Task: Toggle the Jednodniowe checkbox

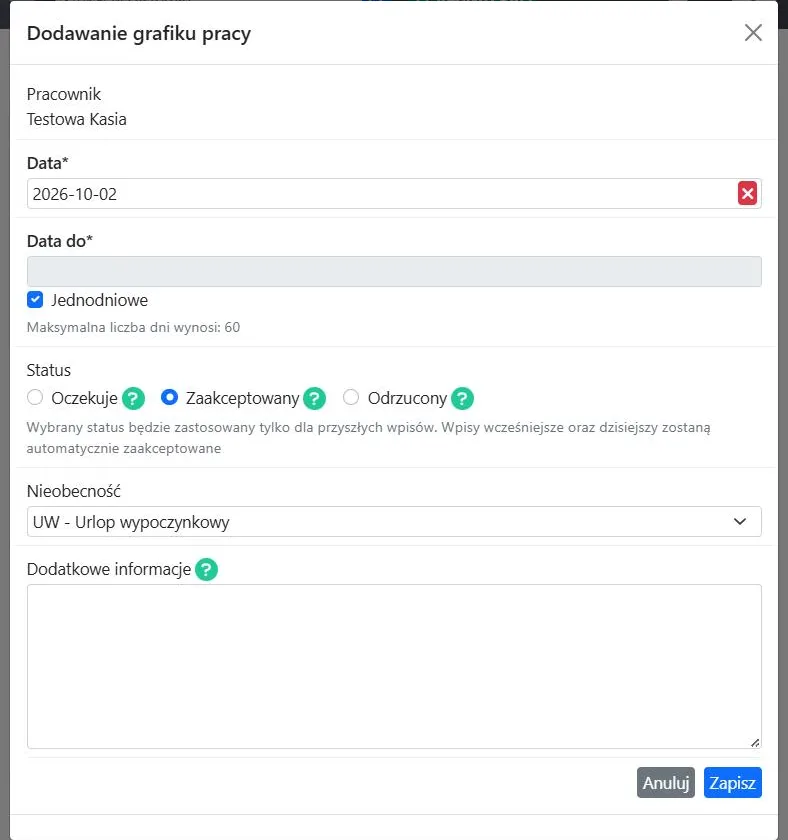Action: (35, 300)
